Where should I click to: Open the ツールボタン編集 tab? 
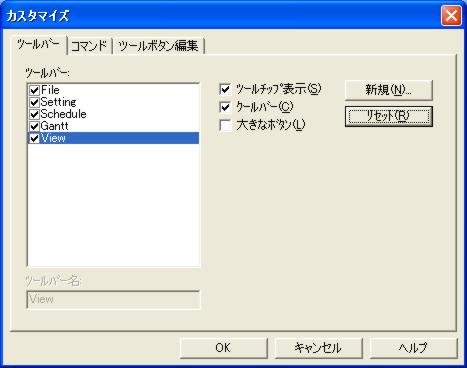[158, 46]
